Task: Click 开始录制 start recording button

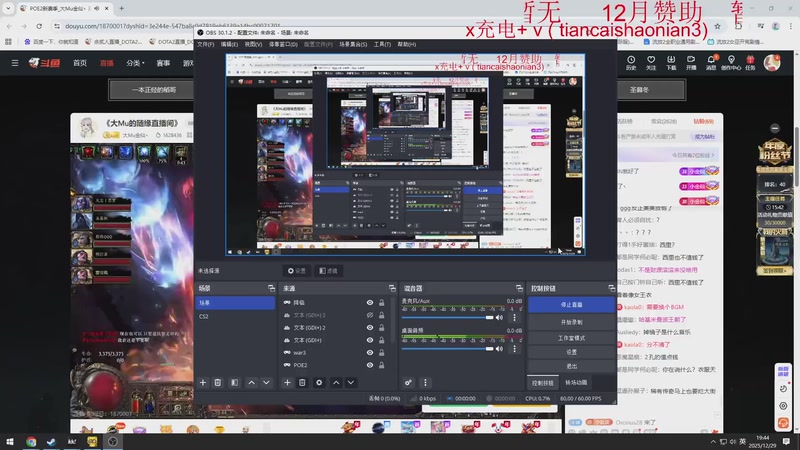Action: pos(571,322)
